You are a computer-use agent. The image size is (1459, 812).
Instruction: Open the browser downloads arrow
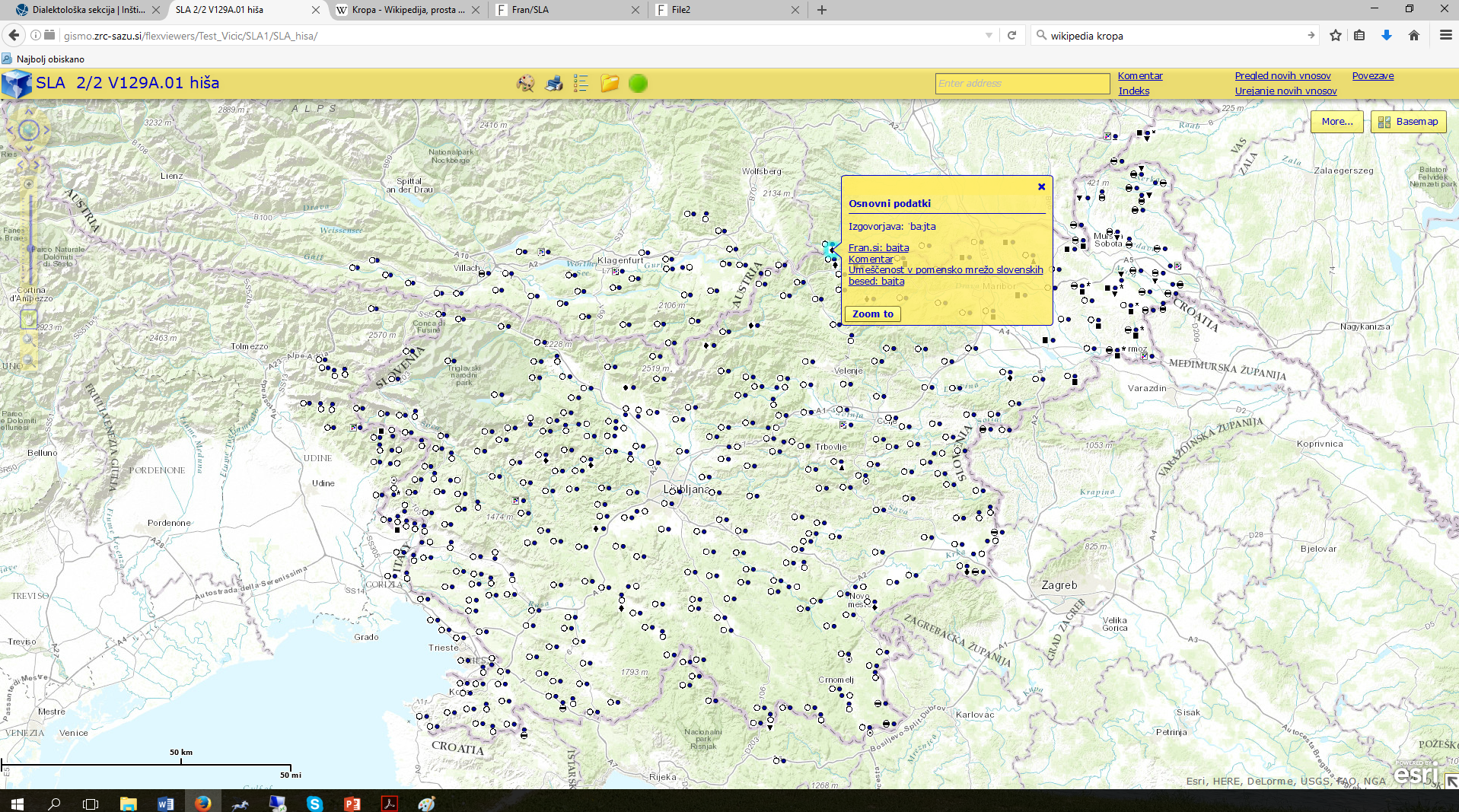point(1387,35)
